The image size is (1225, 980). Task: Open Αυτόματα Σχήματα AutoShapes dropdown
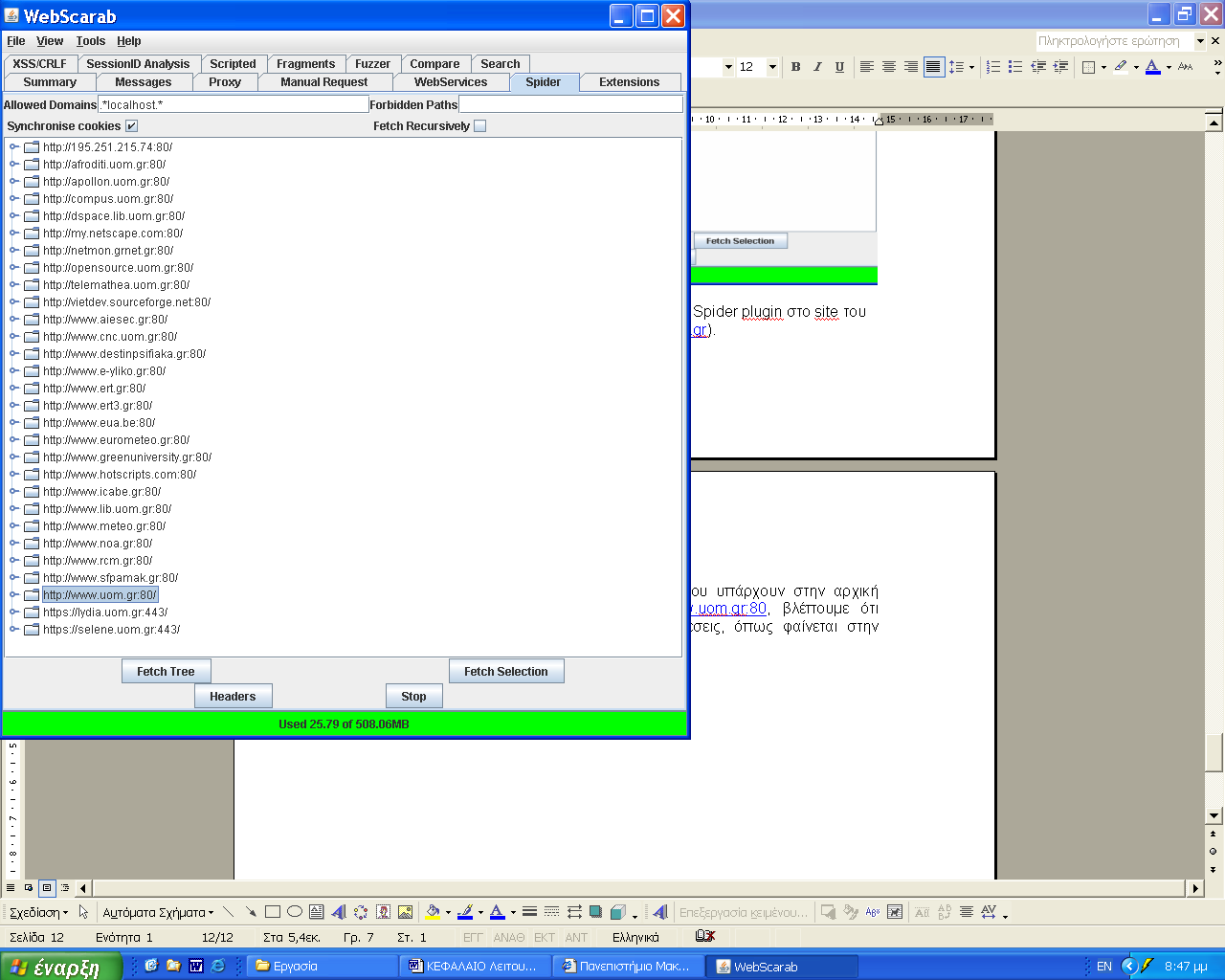coord(158,912)
